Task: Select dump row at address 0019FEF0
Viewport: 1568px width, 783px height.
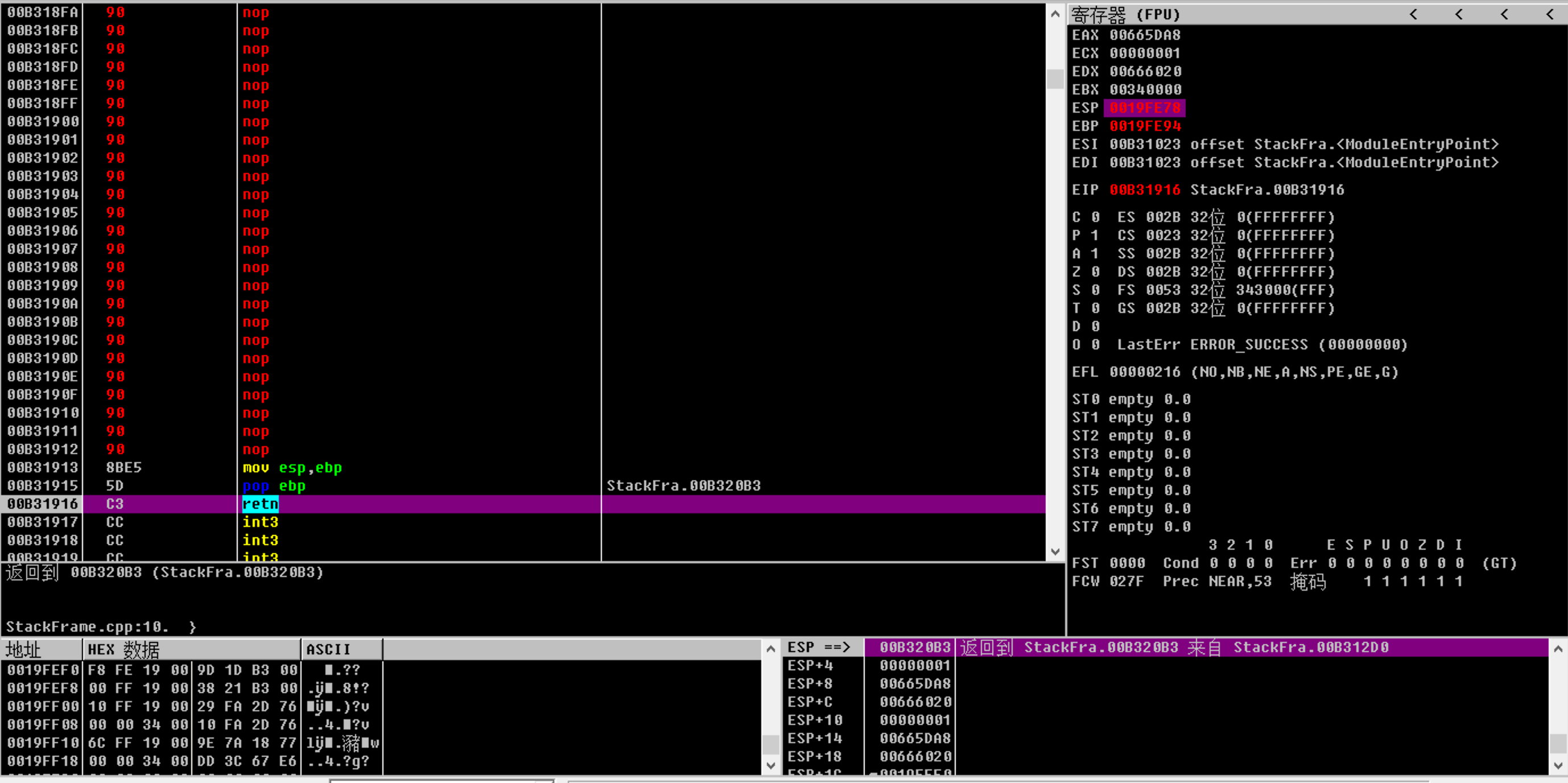Action: pyautogui.click(x=192, y=670)
